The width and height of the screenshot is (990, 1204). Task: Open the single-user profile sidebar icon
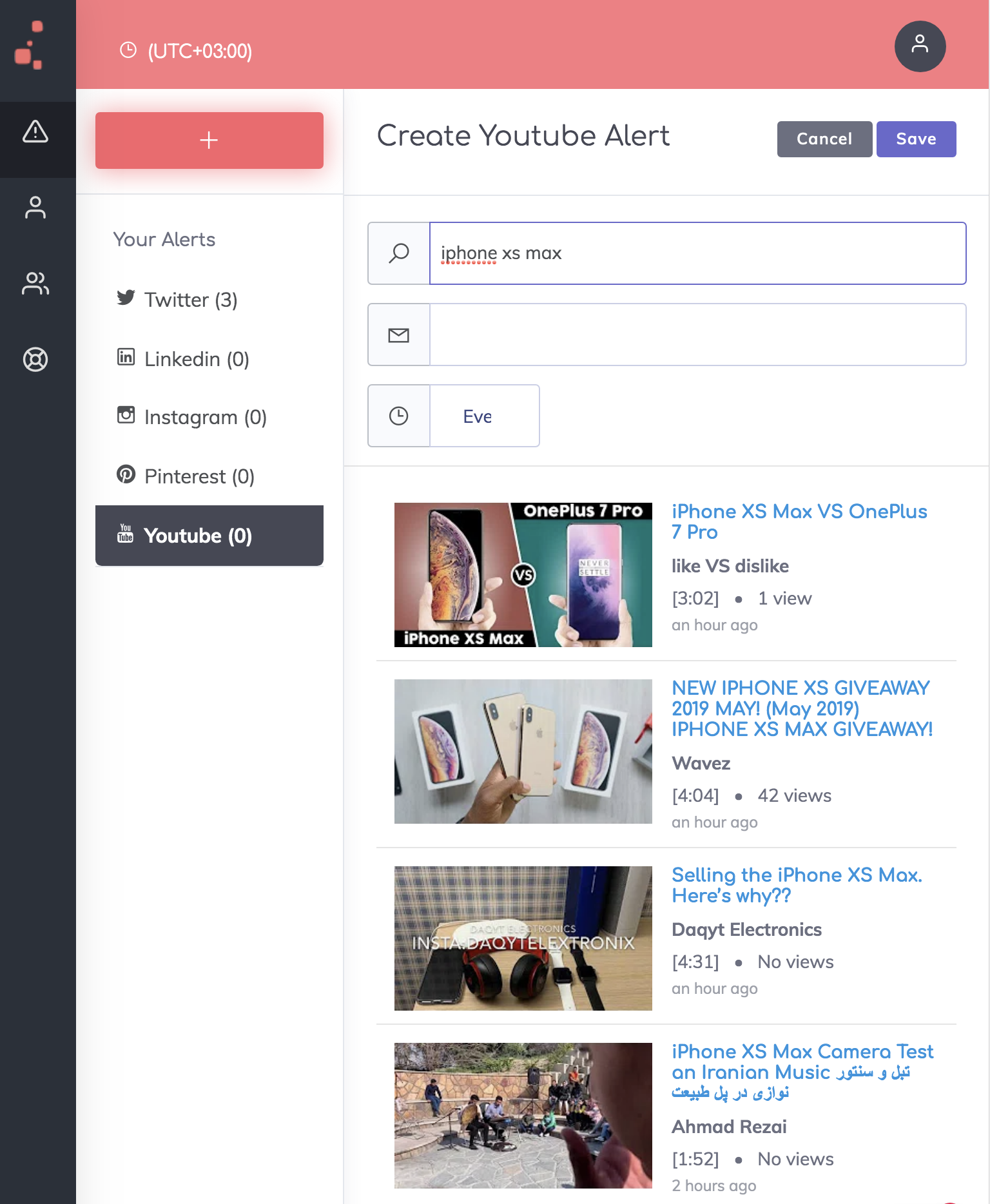tap(35, 208)
